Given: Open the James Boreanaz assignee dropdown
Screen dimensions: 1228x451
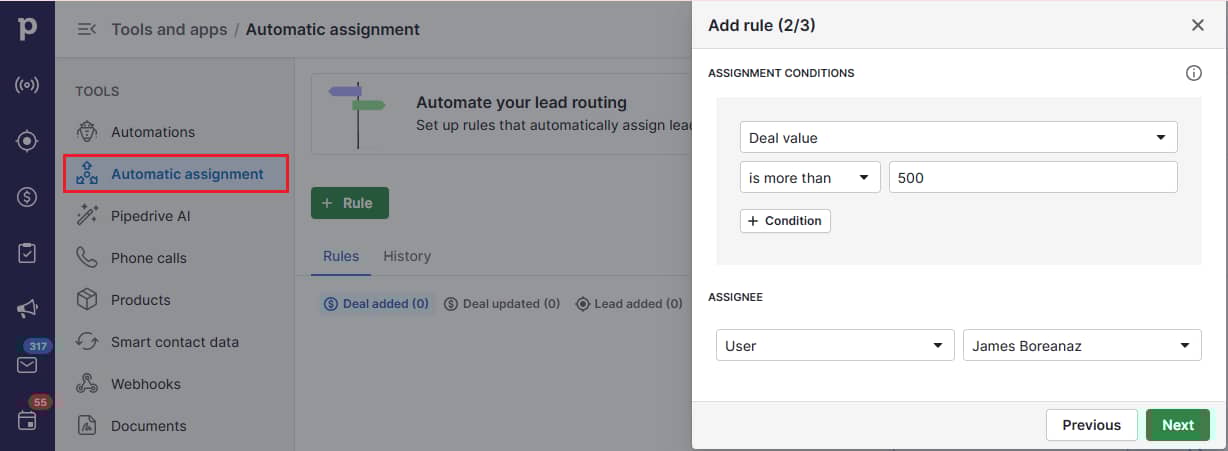Looking at the screenshot, I should 1082,345.
